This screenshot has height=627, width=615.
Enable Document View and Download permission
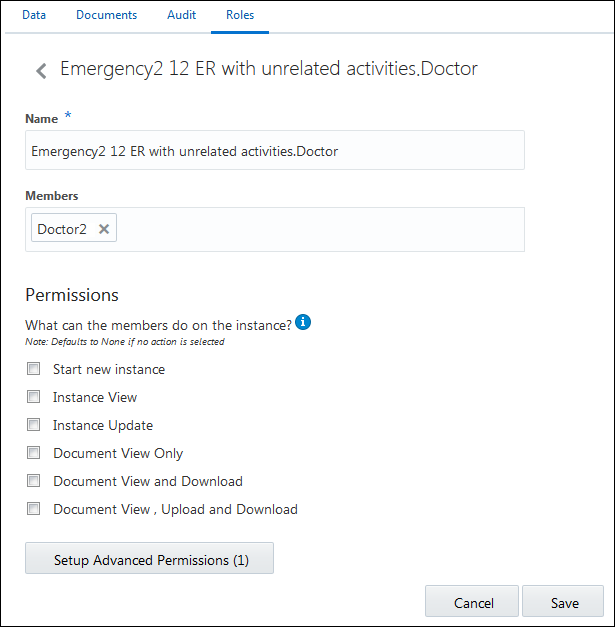(x=34, y=481)
